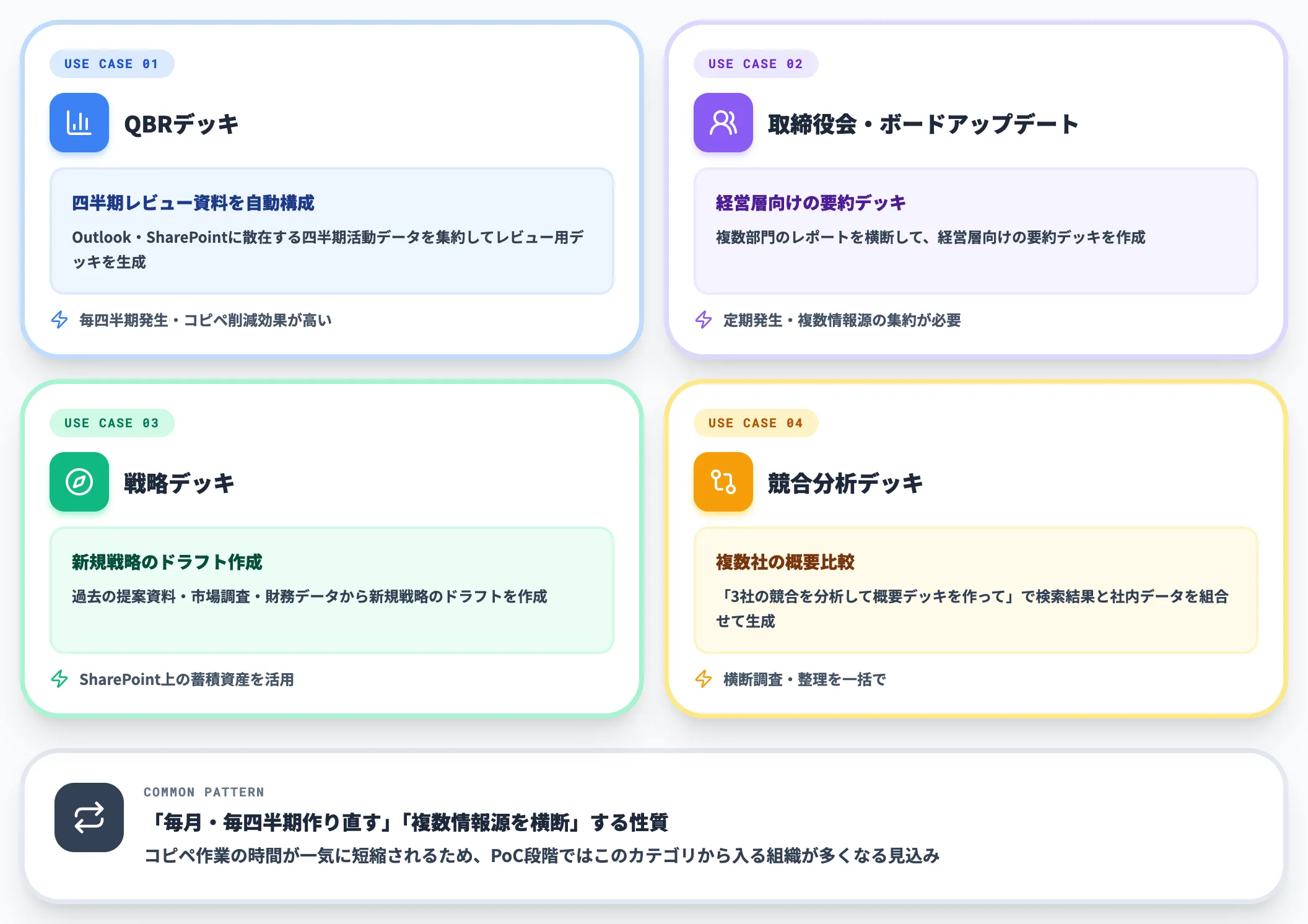Click the QBRデッキ title
Screen dimensions: 1308x924
pyautogui.click(x=181, y=124)
